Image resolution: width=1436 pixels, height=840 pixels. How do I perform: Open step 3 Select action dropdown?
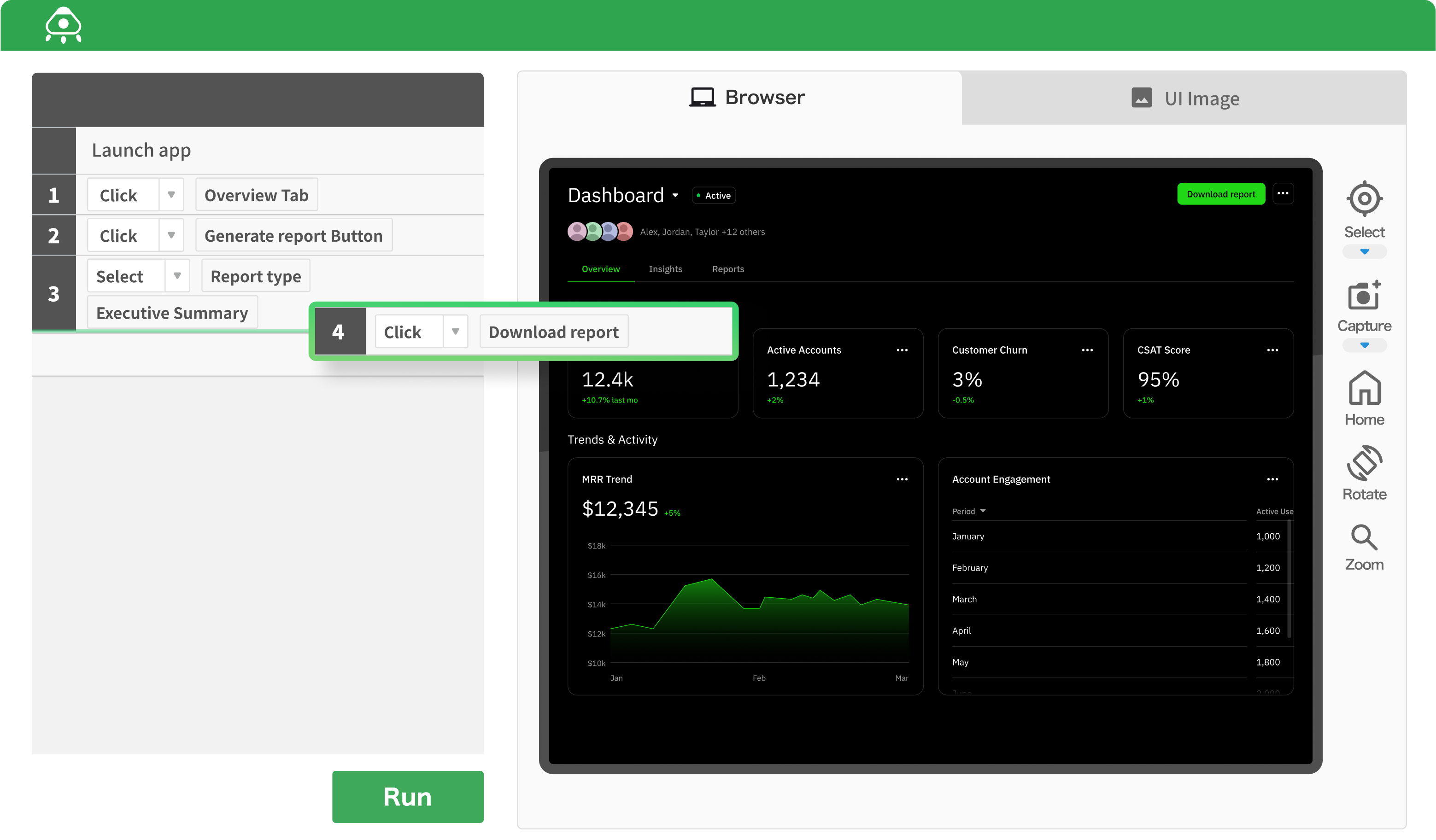[177, 276]
